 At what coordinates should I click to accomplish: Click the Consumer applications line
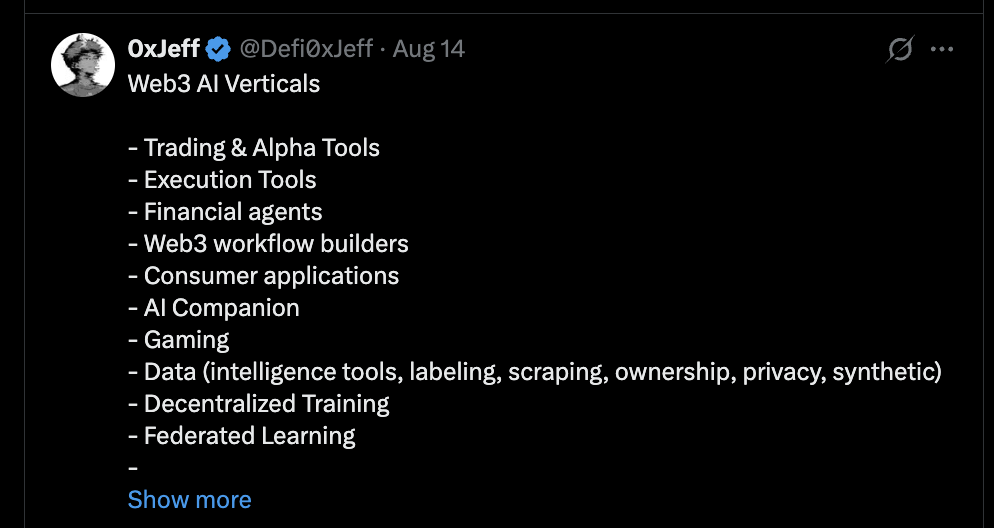tap(263, 276)
